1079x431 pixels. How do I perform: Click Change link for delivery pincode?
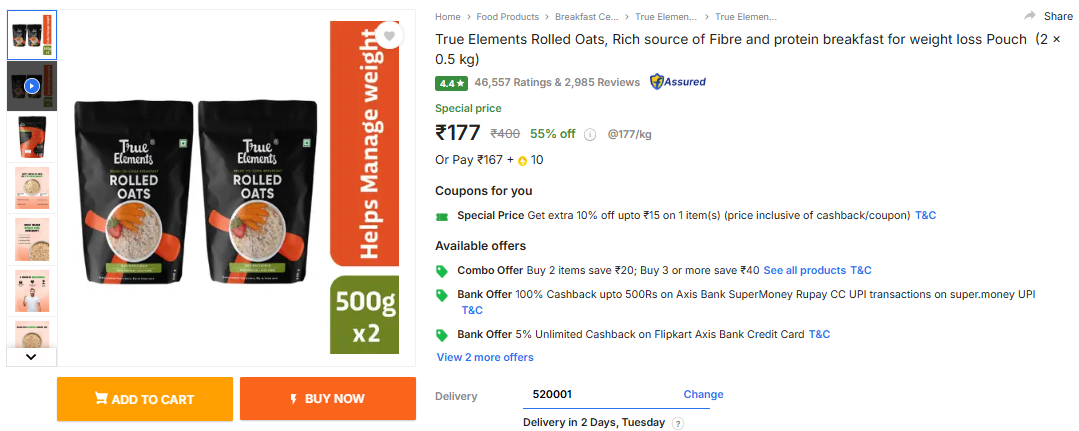click(x=703, y=394)
